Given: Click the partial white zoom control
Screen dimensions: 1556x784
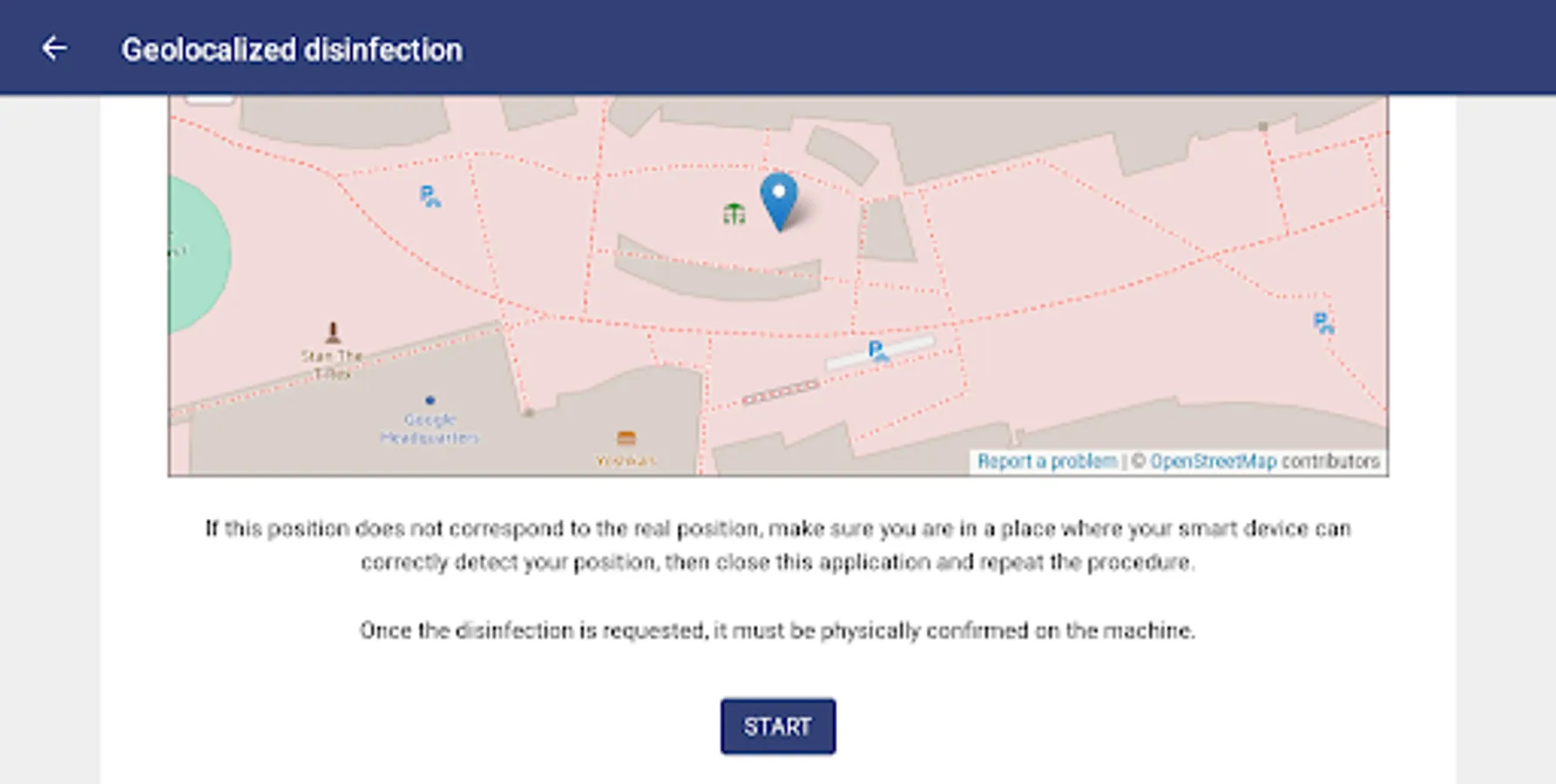Looking at the screenshot, I should pos(210,99).
